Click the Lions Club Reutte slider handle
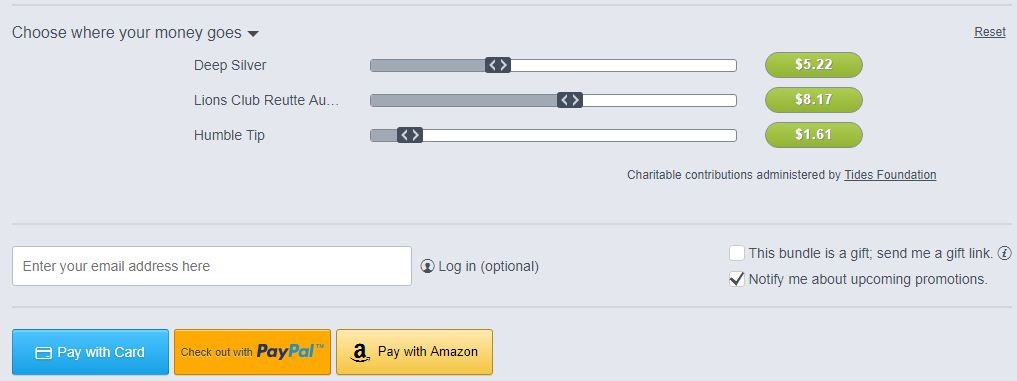The height and width of the screenshot is (381, 1017). (x=569, y=100)
